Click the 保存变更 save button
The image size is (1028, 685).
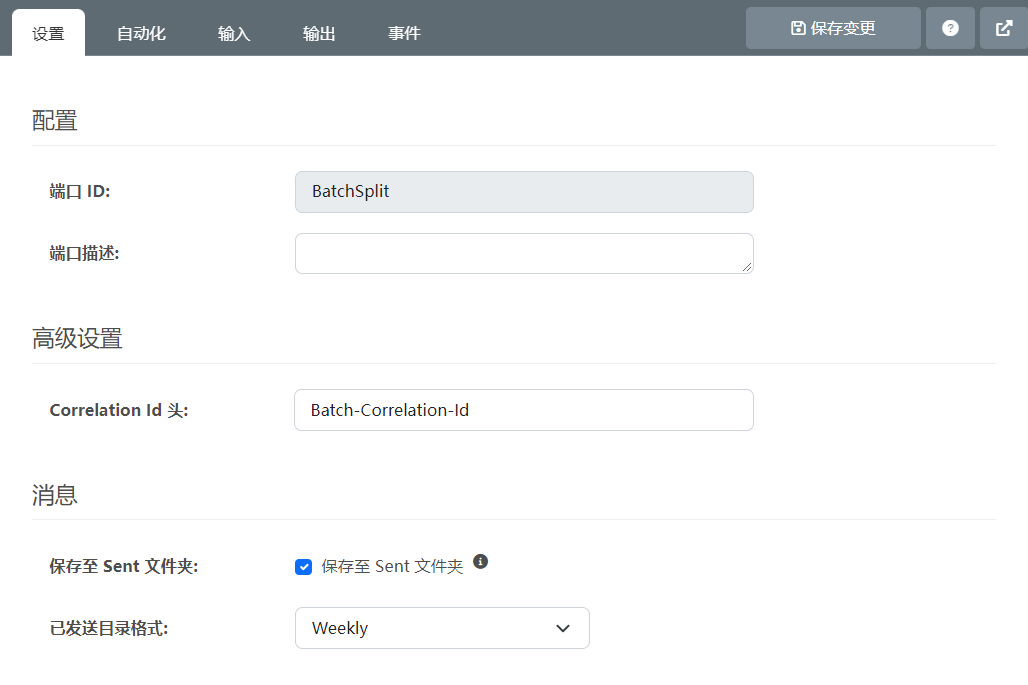[x=833, y=28]
